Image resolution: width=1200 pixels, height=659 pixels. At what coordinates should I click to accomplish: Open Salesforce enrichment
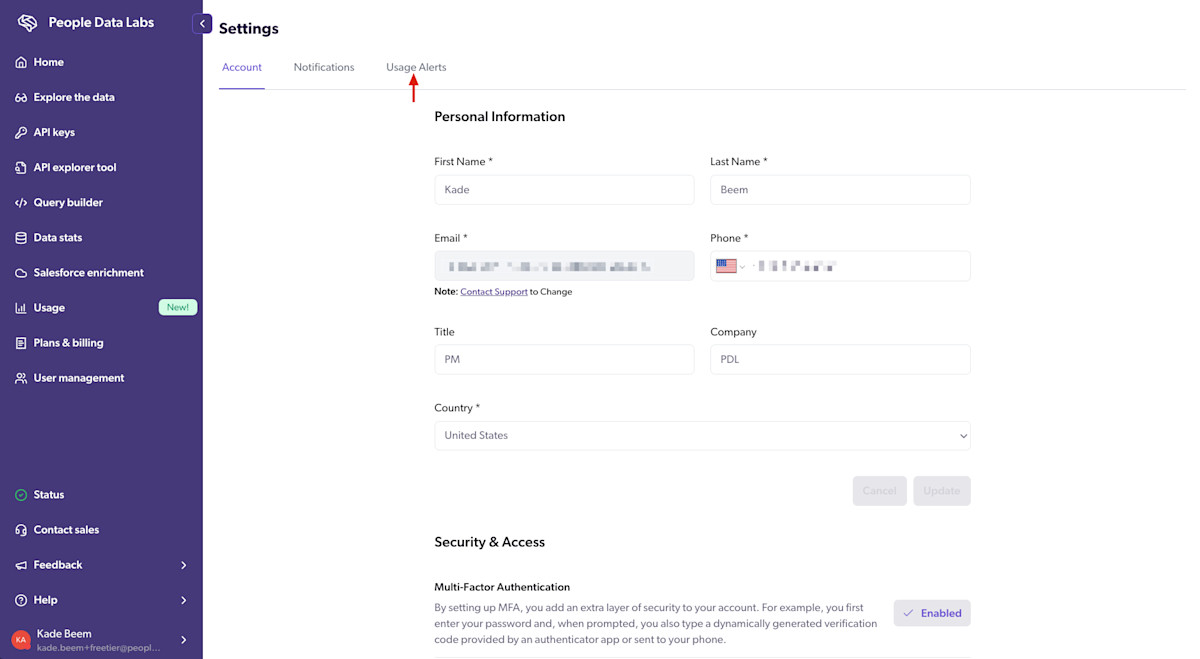click(88, 272)
